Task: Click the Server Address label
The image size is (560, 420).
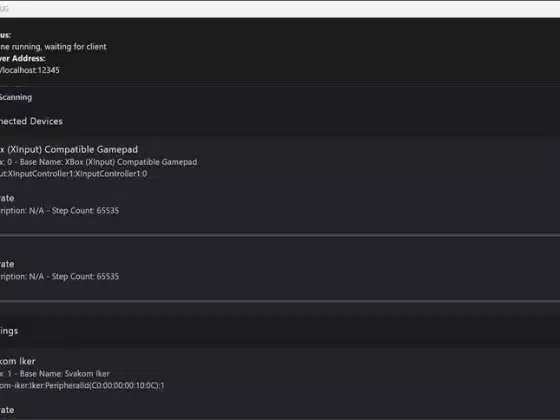Action: click(22, 58)
